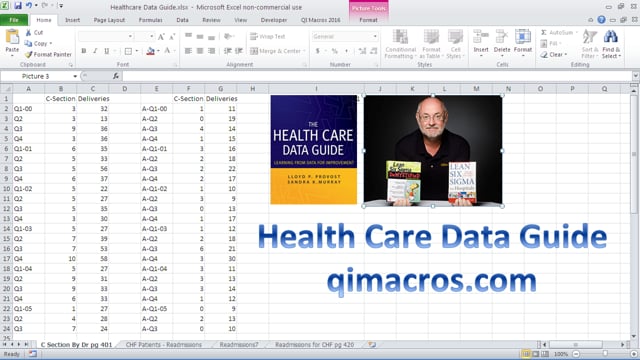The height and width of the screenshot is (360, 640).
Task: Toggle Align Text Right
Action: pos(211,51)
